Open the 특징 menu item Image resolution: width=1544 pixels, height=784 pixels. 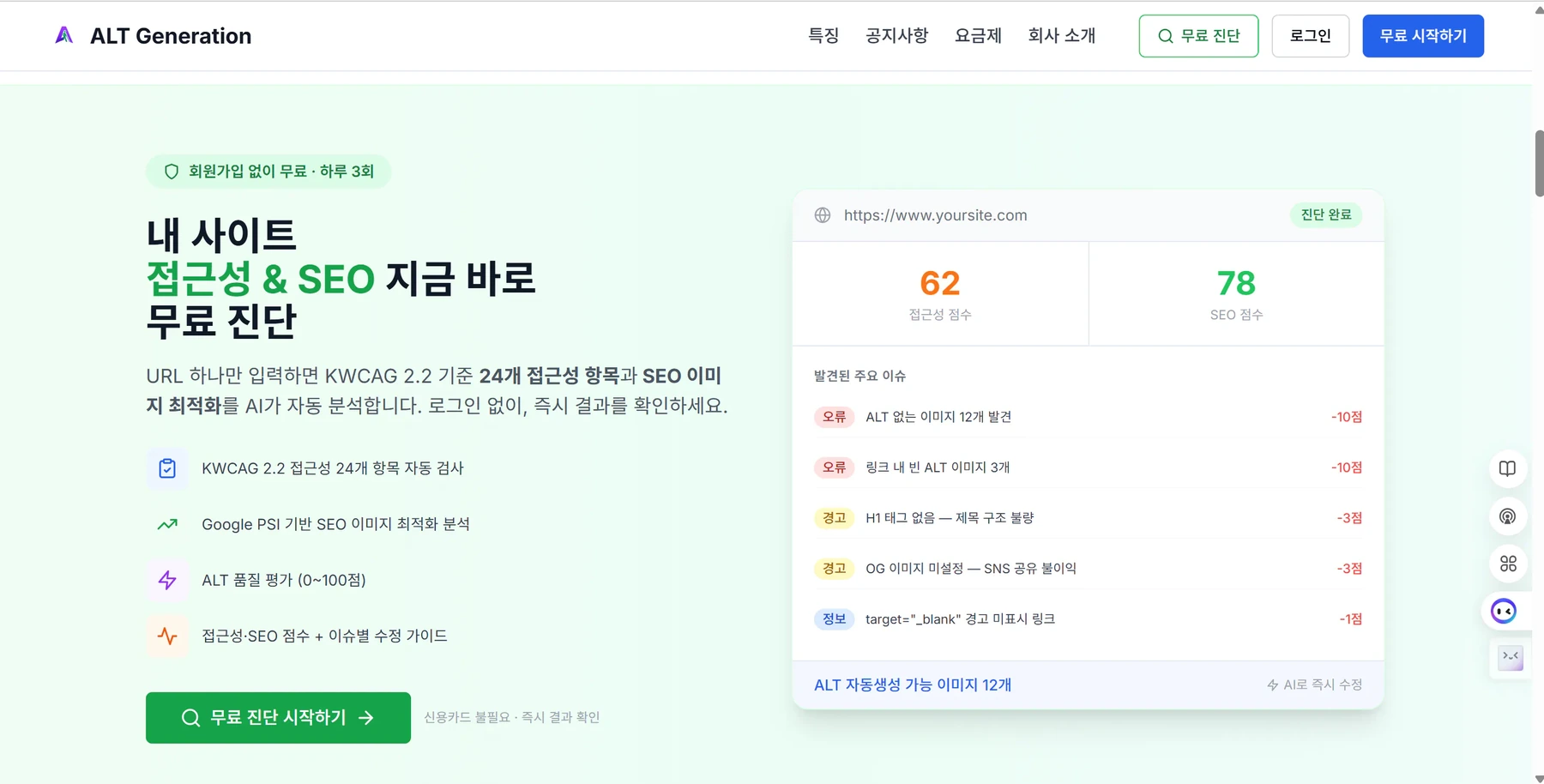pos(823,36)
